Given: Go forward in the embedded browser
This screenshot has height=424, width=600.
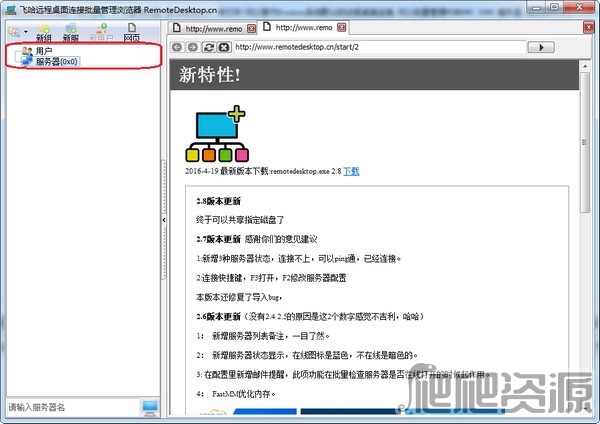Looking at the screenshot, I should tap(193, 47).
